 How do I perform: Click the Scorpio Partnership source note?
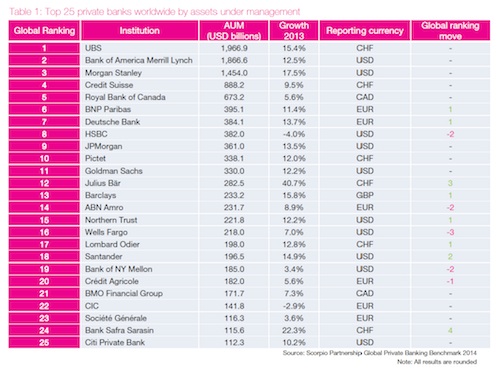(x=380, y=353)
